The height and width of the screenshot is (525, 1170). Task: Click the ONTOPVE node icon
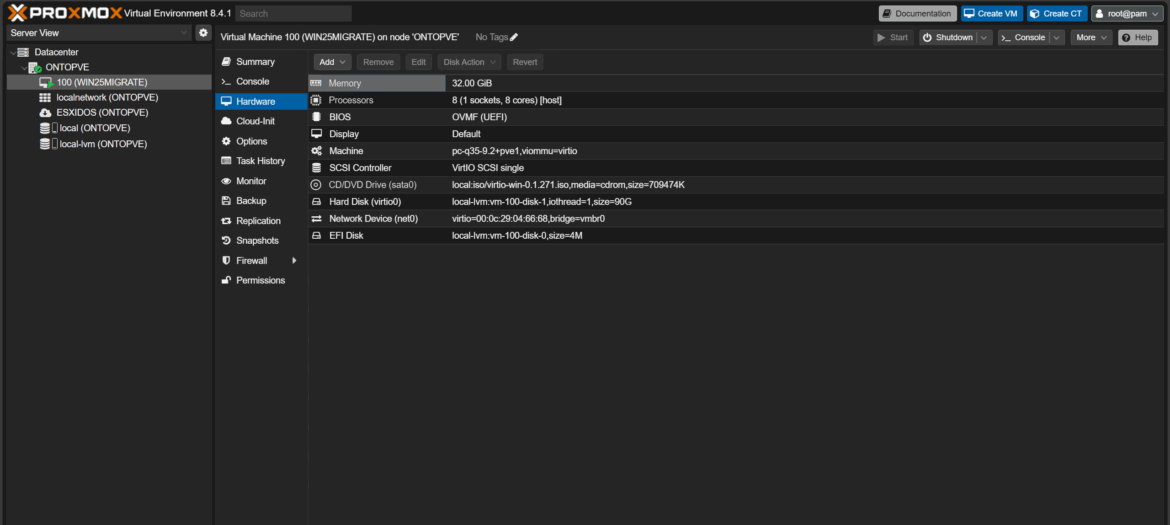35,67
